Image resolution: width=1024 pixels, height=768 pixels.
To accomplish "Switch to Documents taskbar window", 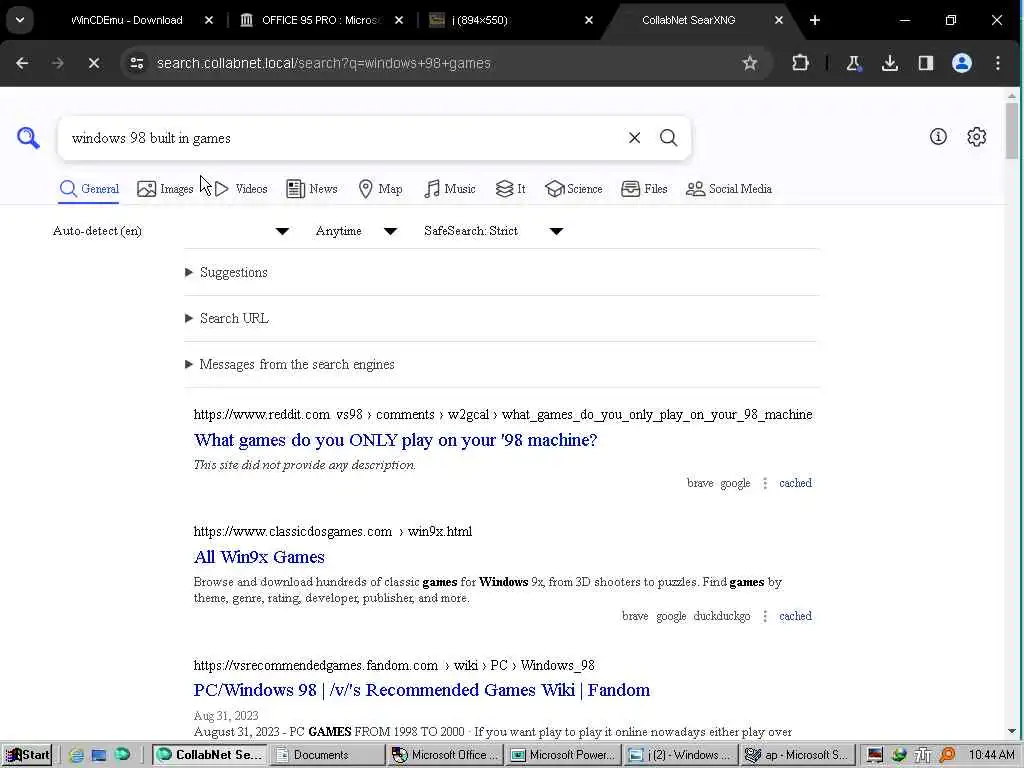I will coord(327,755).
